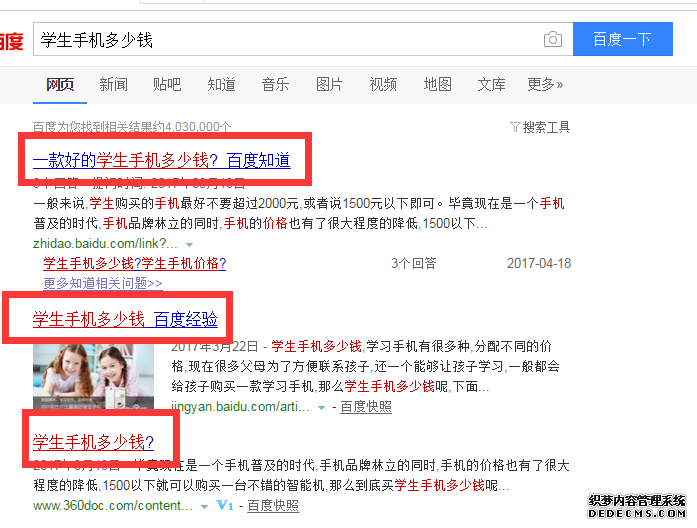The height and width of the screenshot is (528, 697).
Task: Open 搜索工具 filter options
Action: coord(540,128)
